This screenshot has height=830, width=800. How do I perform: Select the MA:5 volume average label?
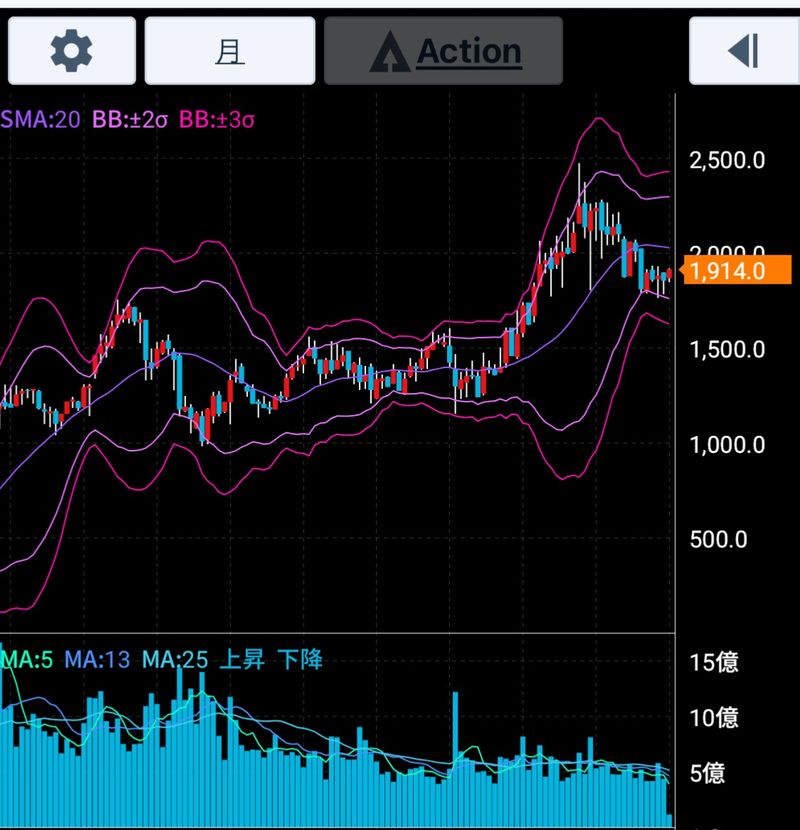(x=27, y=660)
